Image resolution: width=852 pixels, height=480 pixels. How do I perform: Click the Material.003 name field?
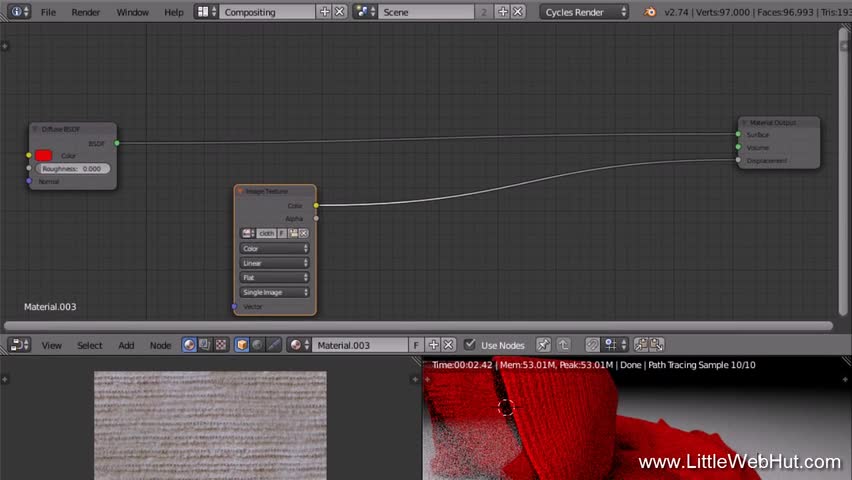(x=360, y=345)
